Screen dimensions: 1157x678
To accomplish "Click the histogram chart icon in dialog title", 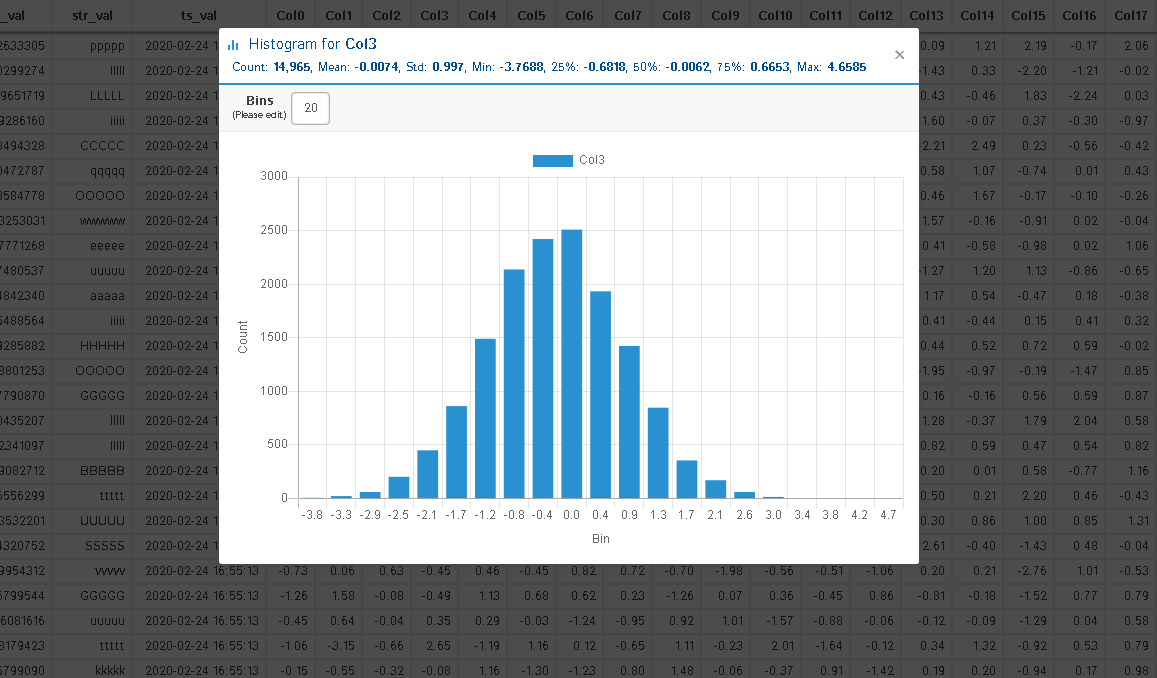I will click(x=233, y=45).
